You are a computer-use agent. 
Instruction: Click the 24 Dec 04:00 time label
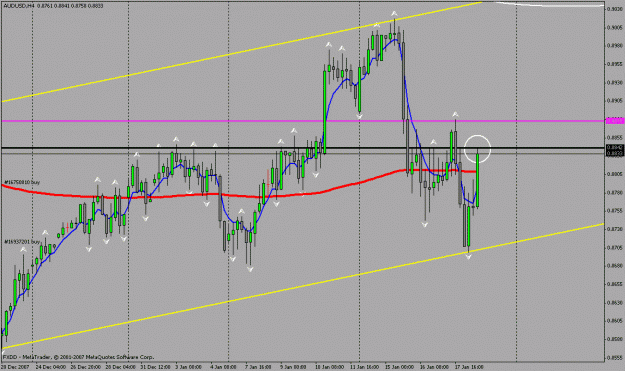(x=51, y=367)
